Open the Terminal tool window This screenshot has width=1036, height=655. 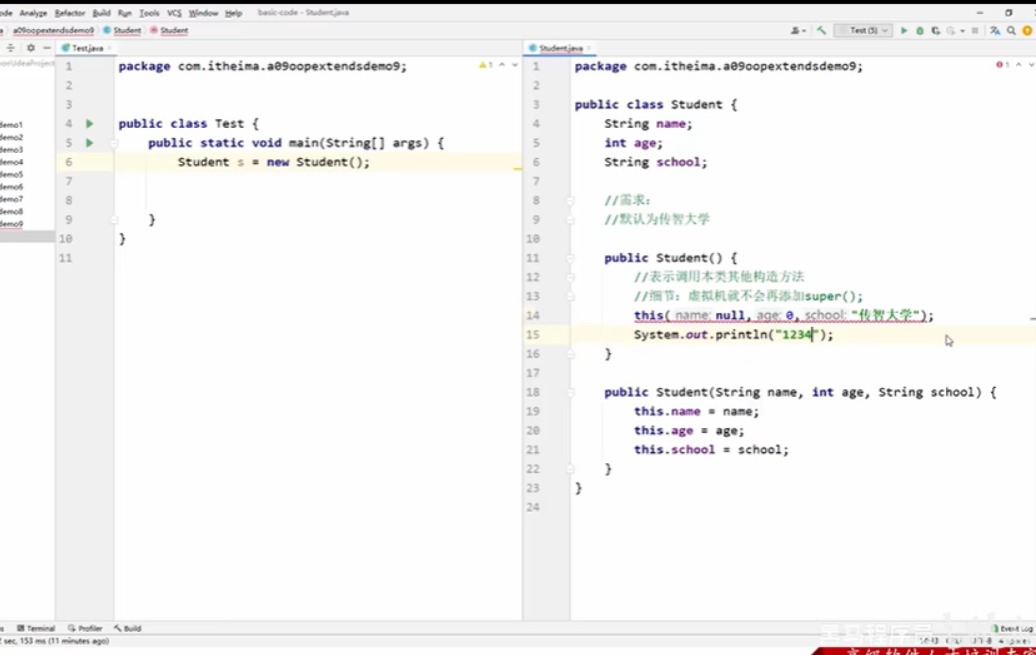pos(36,628)
